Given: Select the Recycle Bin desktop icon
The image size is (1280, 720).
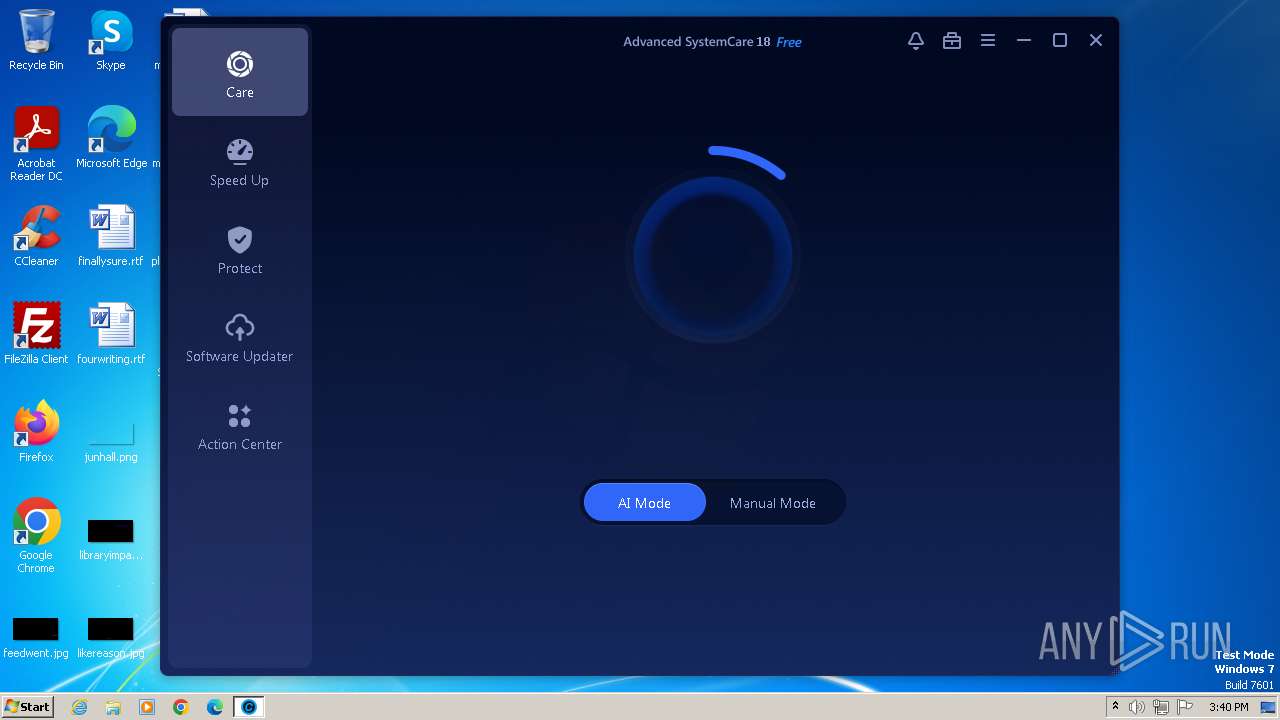Looking at the screenshot, I should [x=36, y=40].
